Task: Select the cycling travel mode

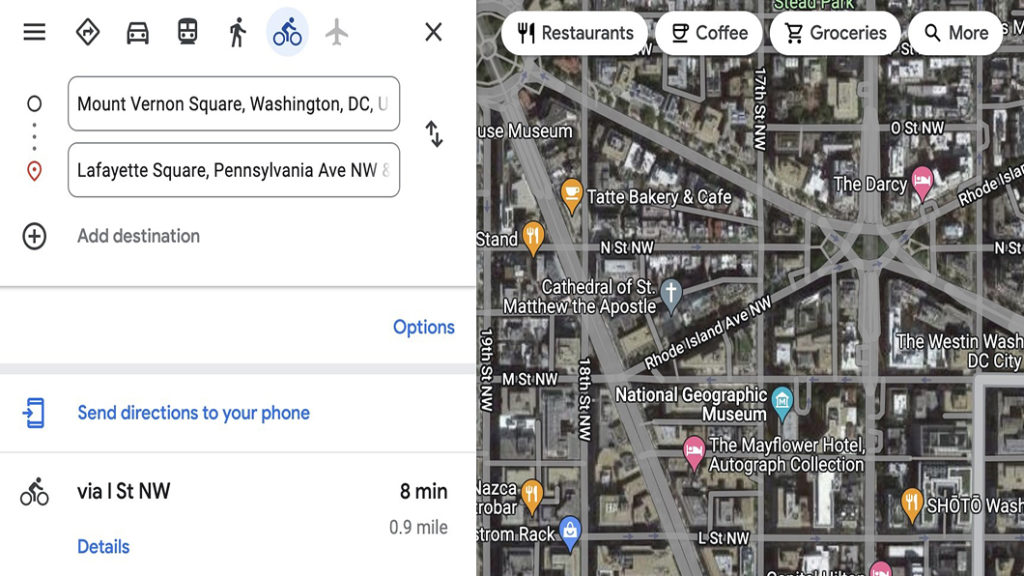Action: tap(287, 32)
